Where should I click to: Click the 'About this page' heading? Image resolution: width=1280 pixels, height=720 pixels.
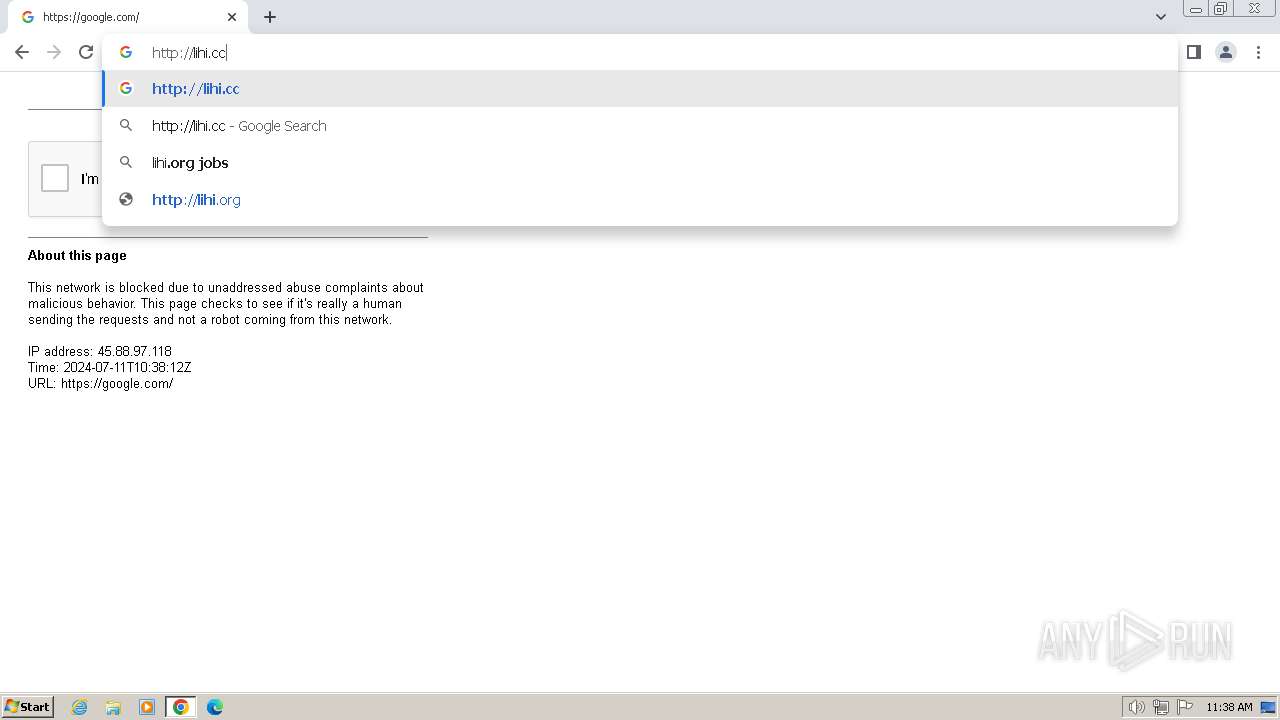(x=77, y=255)
